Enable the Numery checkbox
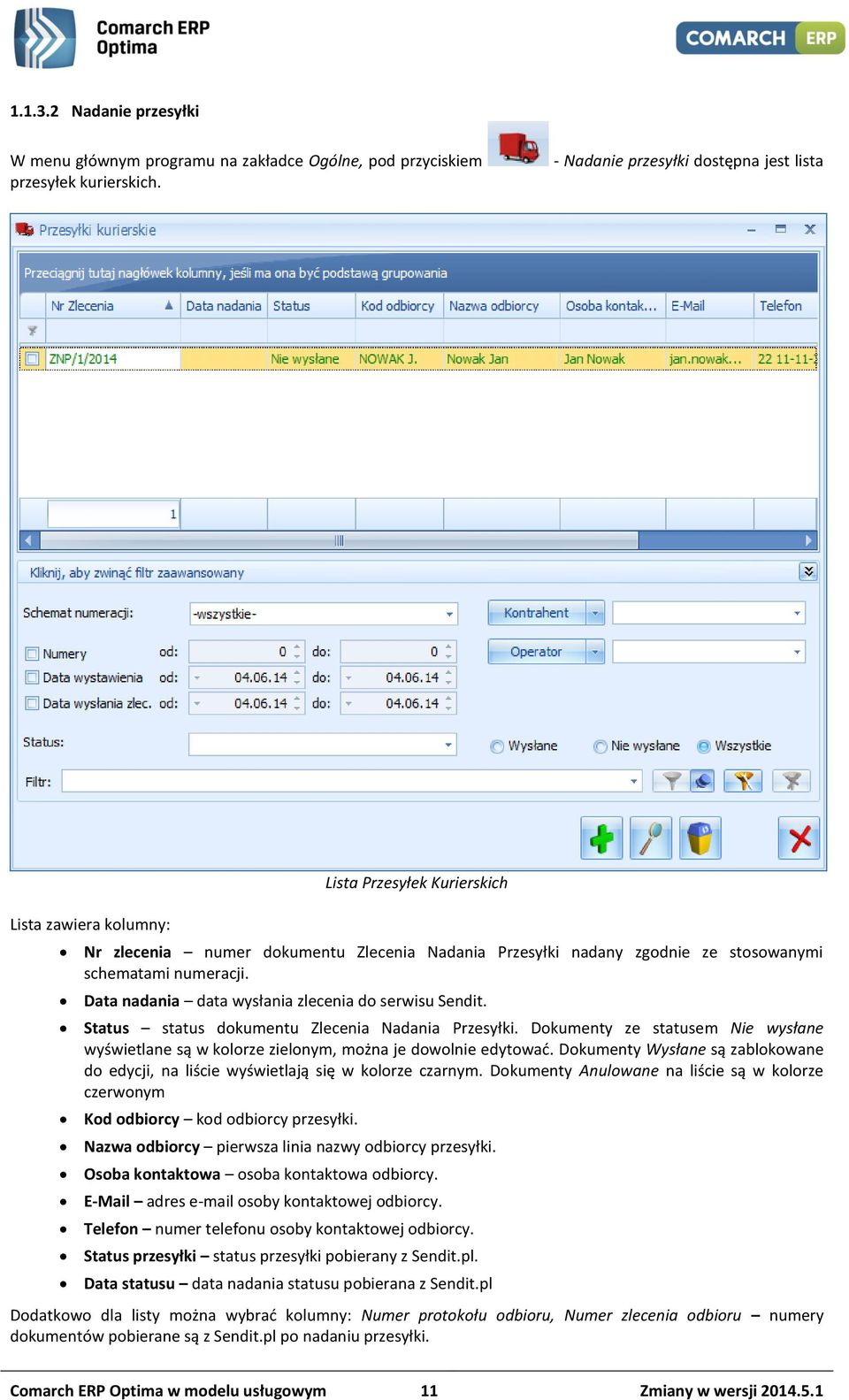849x1400 pixels. [33, 654]
